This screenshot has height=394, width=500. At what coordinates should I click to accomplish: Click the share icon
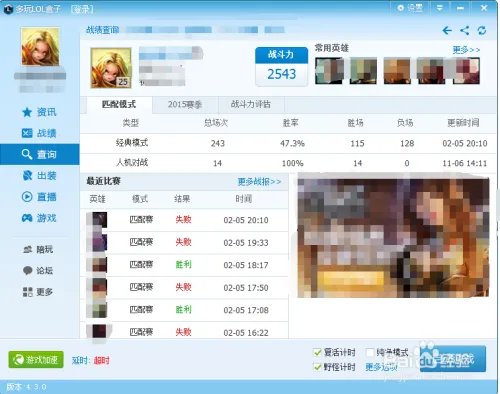[x=465, y=31]
